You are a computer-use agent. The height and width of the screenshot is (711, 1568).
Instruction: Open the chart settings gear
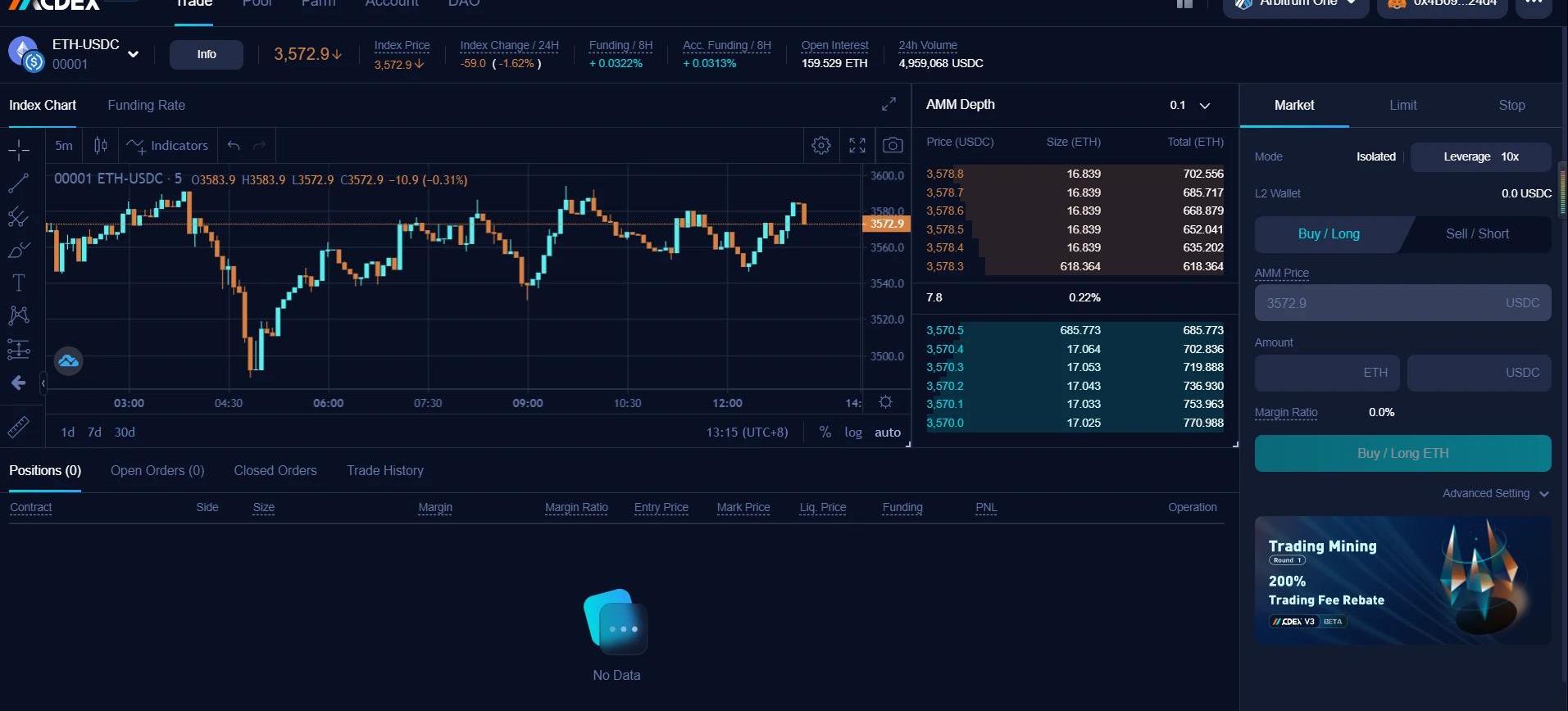pyautogui.click(x=820, y=146)
